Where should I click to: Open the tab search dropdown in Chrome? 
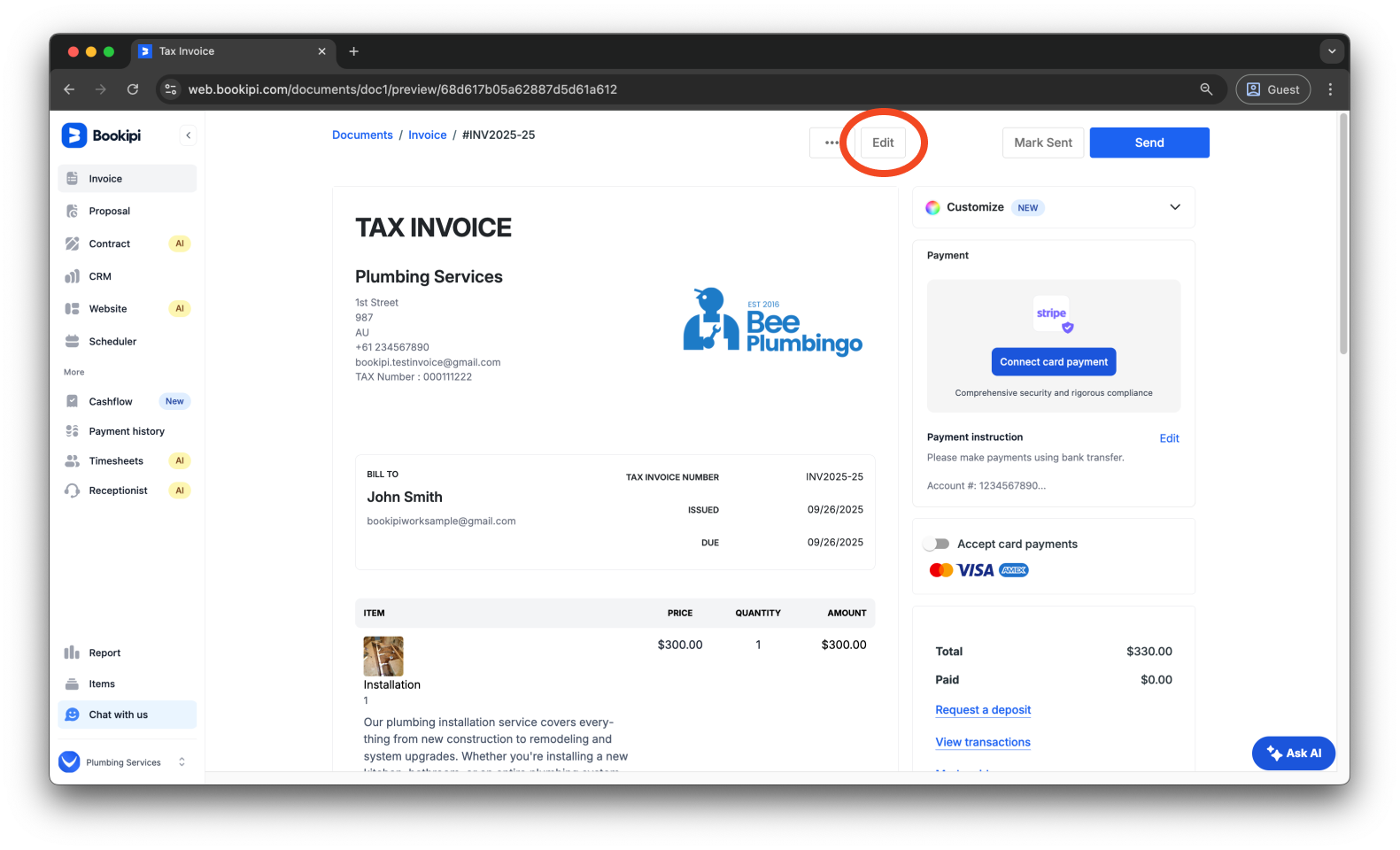click(1332, 51)
